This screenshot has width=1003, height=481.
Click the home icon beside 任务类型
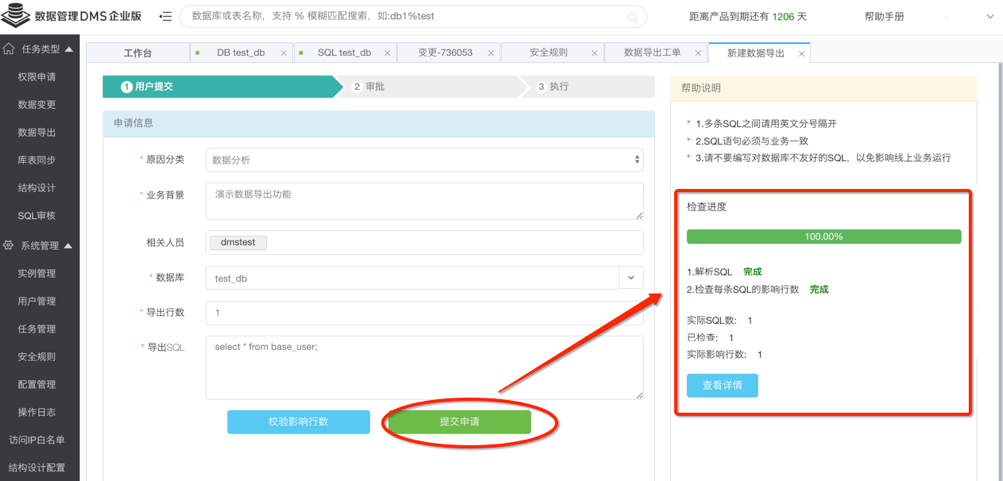[10, 49]
